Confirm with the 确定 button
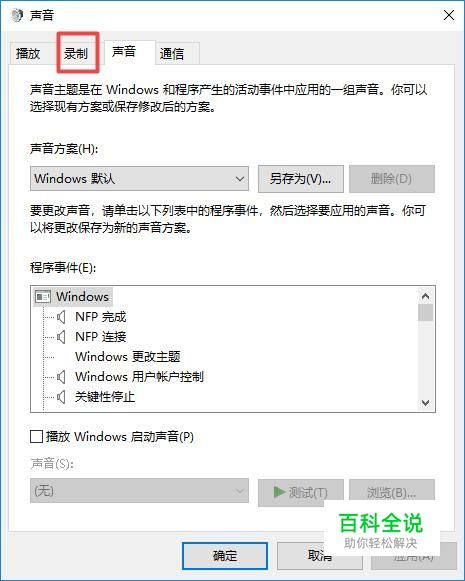Viewport: 465px width, 581px height. (x=225, y=556)
